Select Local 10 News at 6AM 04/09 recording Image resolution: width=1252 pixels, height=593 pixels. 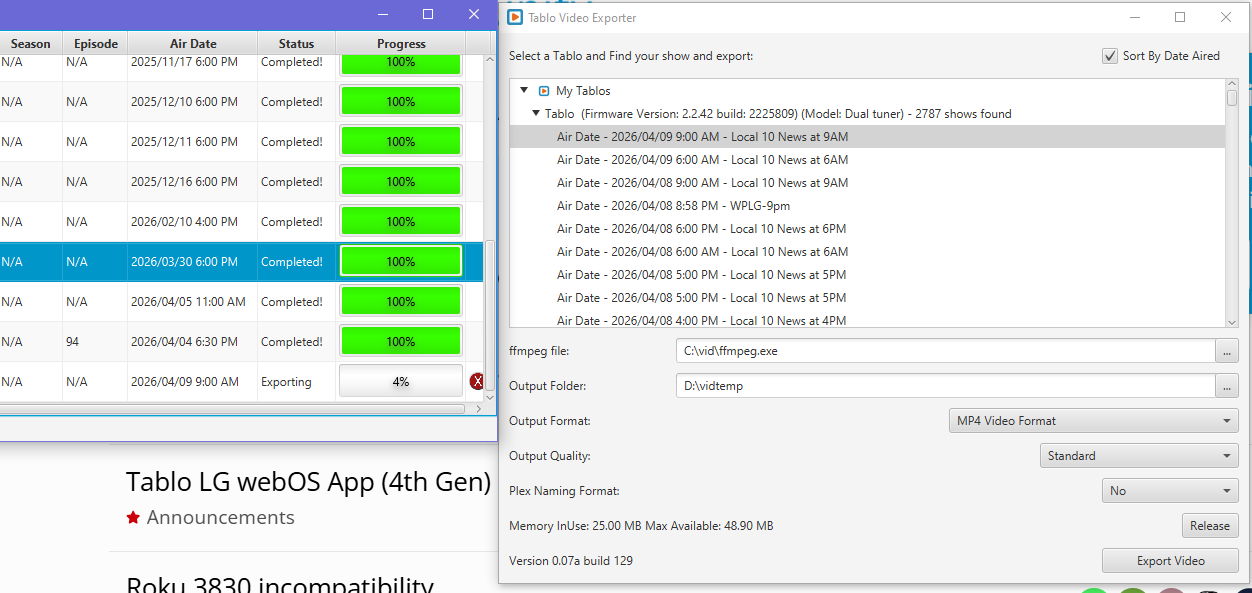pyautogui.click(x=702, y=160)
